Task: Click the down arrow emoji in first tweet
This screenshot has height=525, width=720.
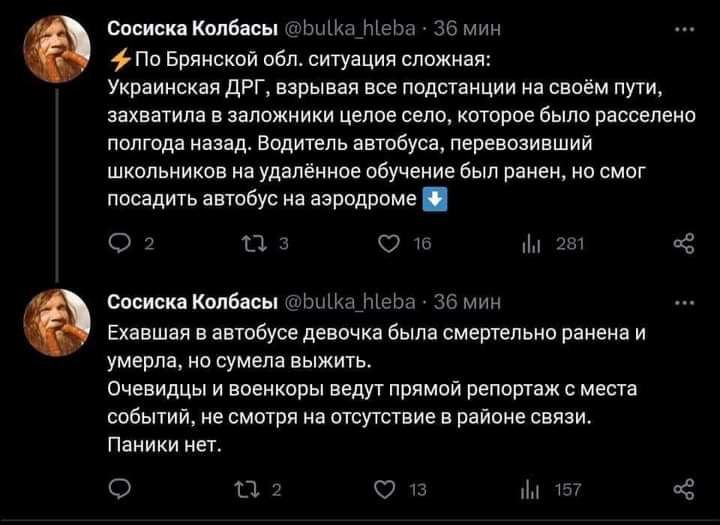Action: click(x=434, y=197)
